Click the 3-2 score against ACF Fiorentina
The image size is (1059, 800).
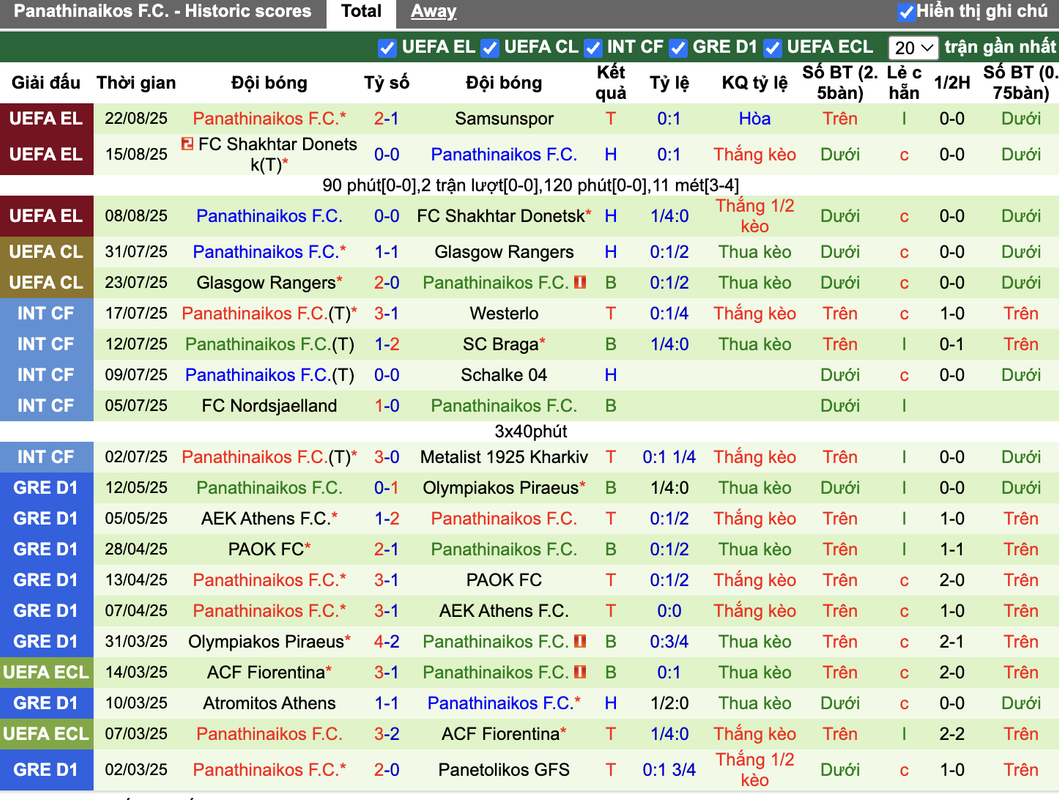click(x=386, y=734)
